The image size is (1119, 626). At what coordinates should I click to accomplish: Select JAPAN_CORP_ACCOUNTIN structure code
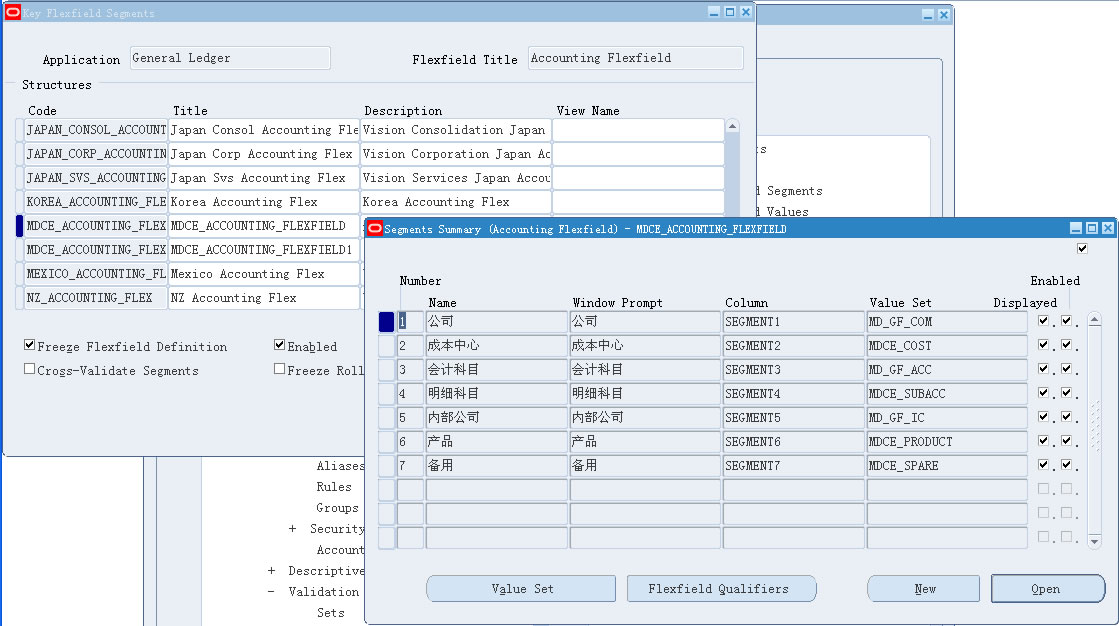(x=96, y=153)
